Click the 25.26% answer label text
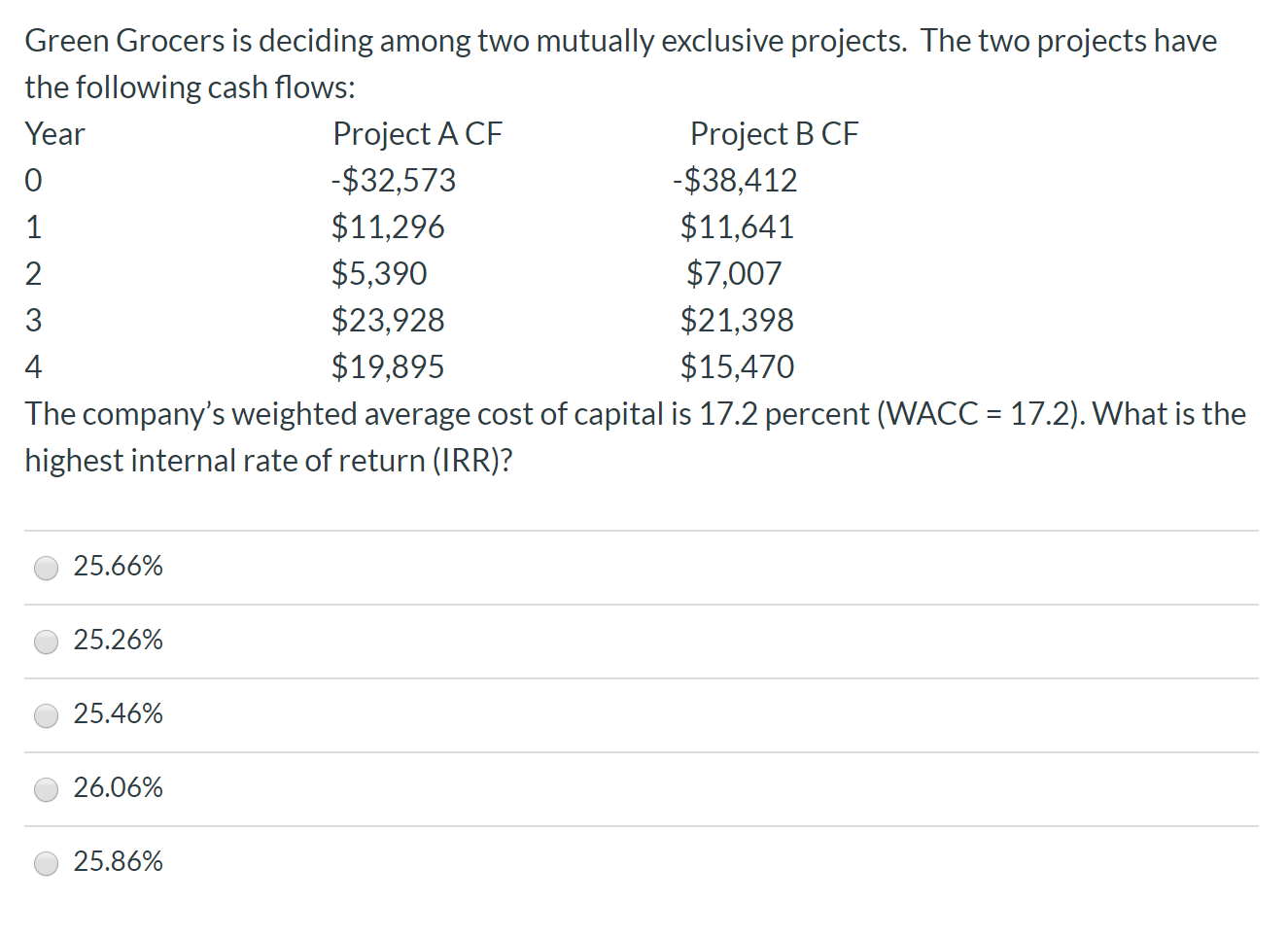This screenshot has height=937, width=1288. point(118,640)
